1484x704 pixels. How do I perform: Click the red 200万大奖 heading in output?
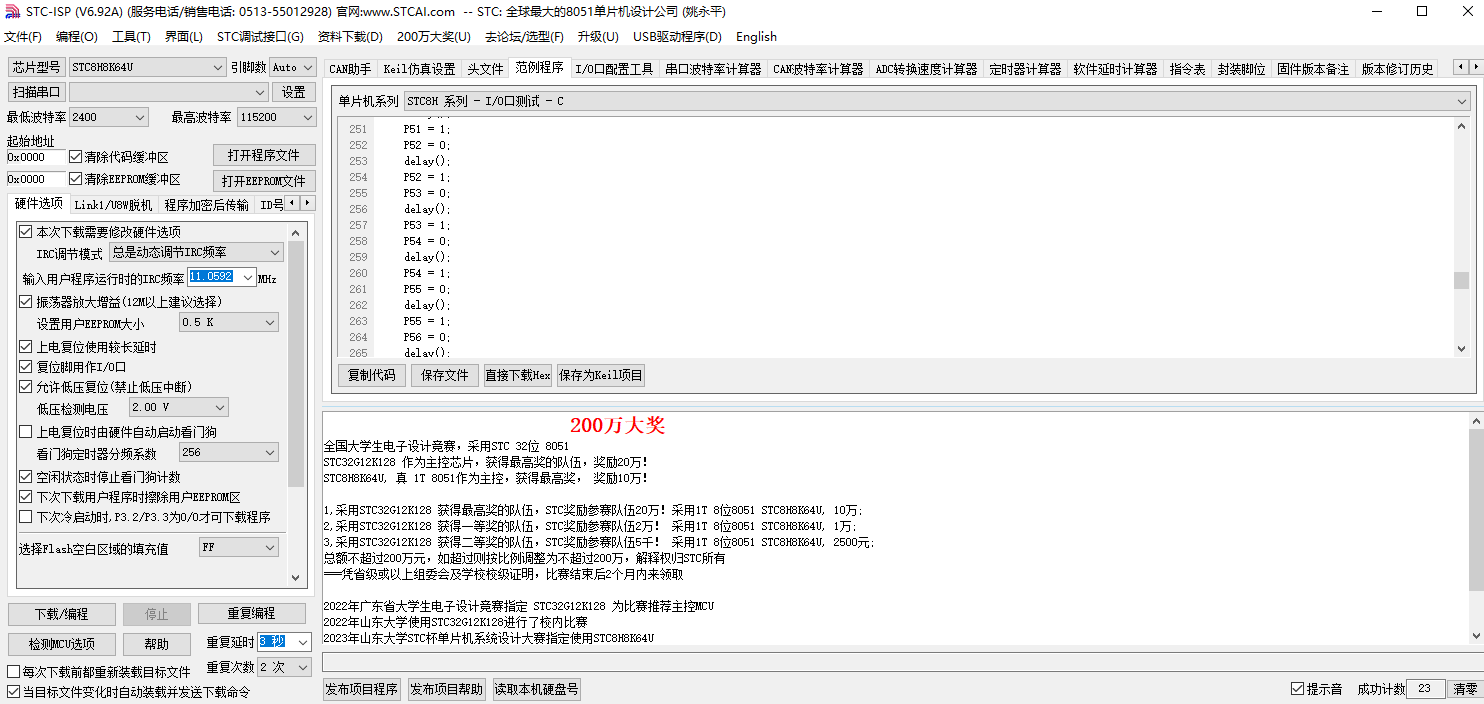617,425
